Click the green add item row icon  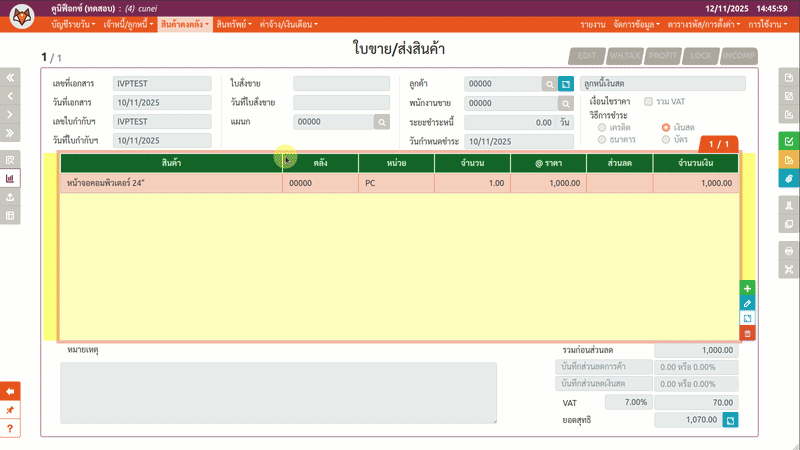[748, 288]
